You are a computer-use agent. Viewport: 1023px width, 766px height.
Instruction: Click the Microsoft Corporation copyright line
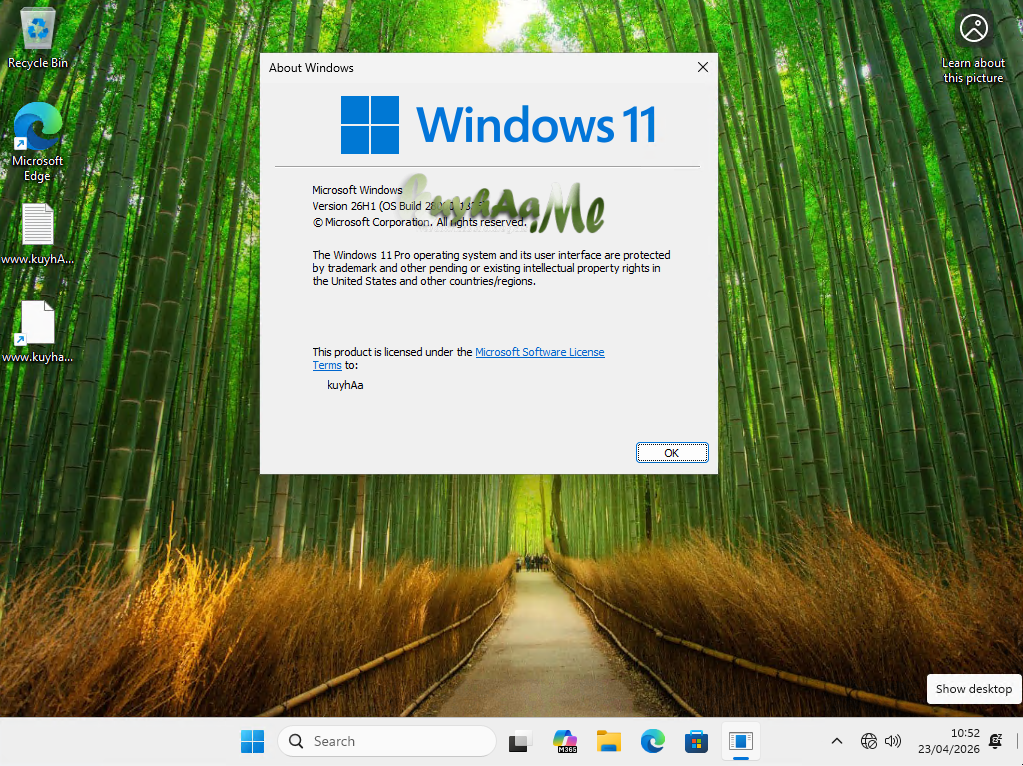coord(420,222)
